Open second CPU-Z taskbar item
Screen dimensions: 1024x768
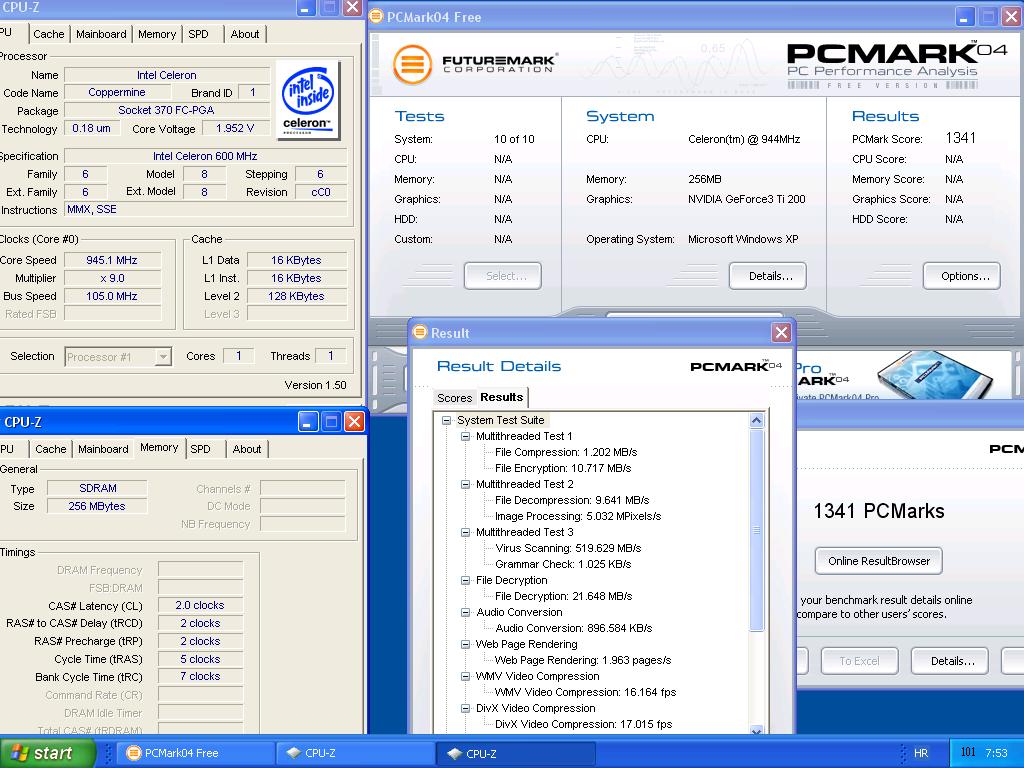point(516,753)
